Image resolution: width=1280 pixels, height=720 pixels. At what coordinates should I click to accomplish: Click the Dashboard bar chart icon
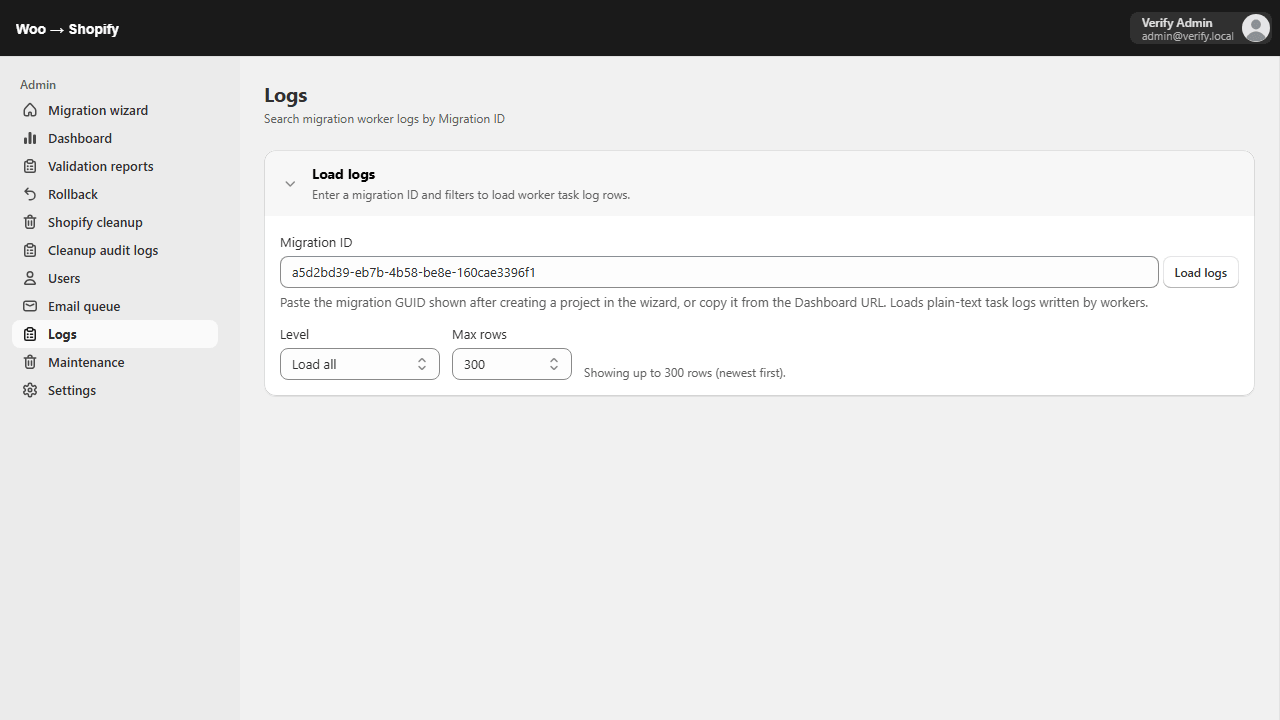point(30,138)
